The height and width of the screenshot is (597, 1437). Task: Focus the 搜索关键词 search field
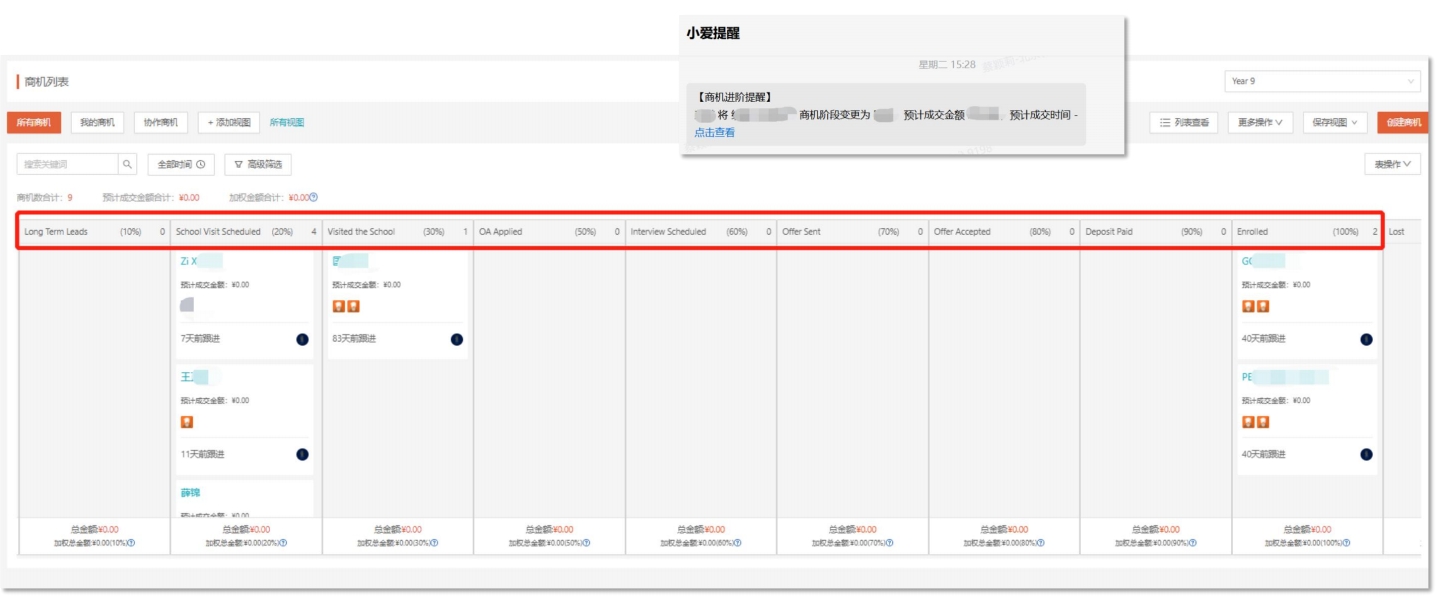[x=68, y=164]
